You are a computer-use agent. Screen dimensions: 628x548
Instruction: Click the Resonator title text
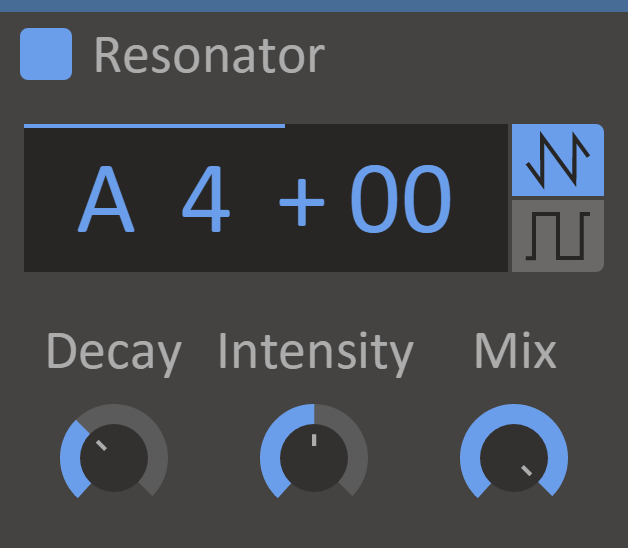coord(209,56)
